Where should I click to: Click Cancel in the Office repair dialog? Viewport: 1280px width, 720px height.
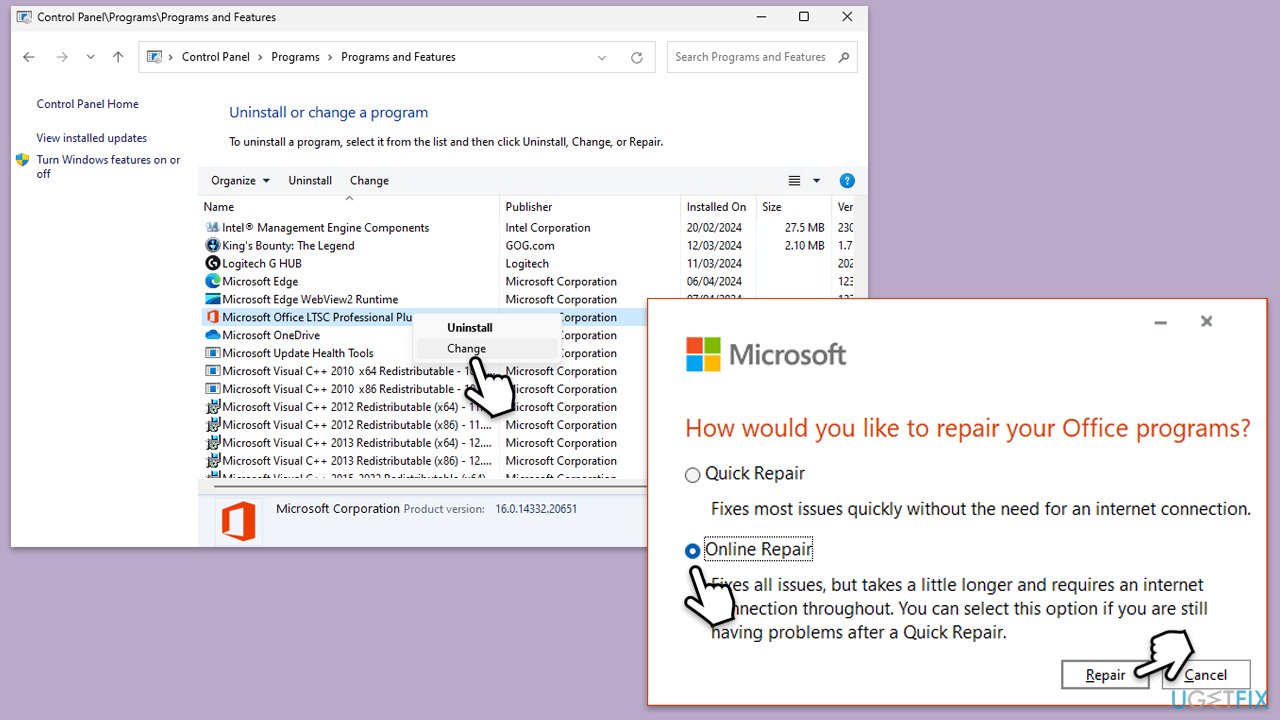point(1206,675)
